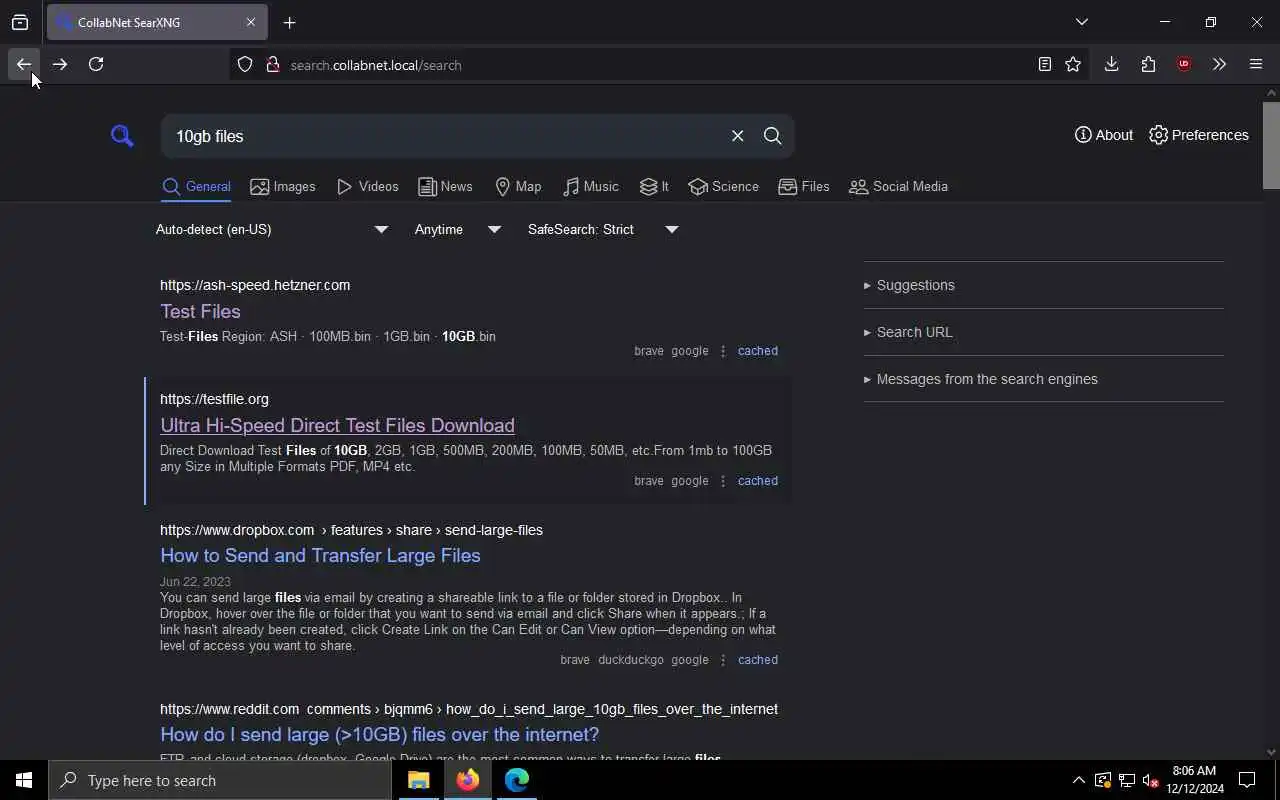Open Microsoft Edge from taskbar
Image resolution: width=1280 pixels, height=800 pixels.
coord(516,780)
